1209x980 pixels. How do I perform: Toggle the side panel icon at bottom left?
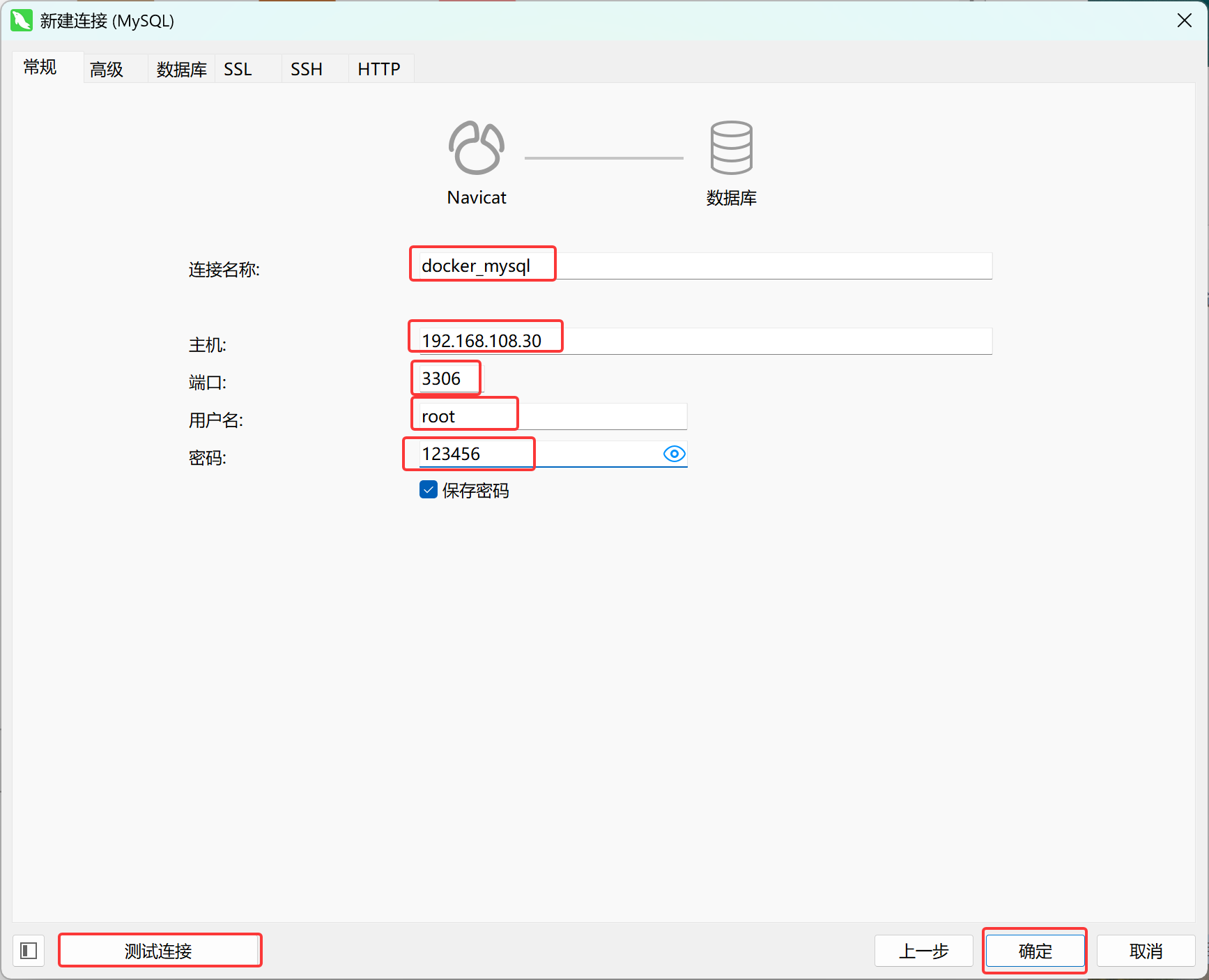click(x=29, y=951)
